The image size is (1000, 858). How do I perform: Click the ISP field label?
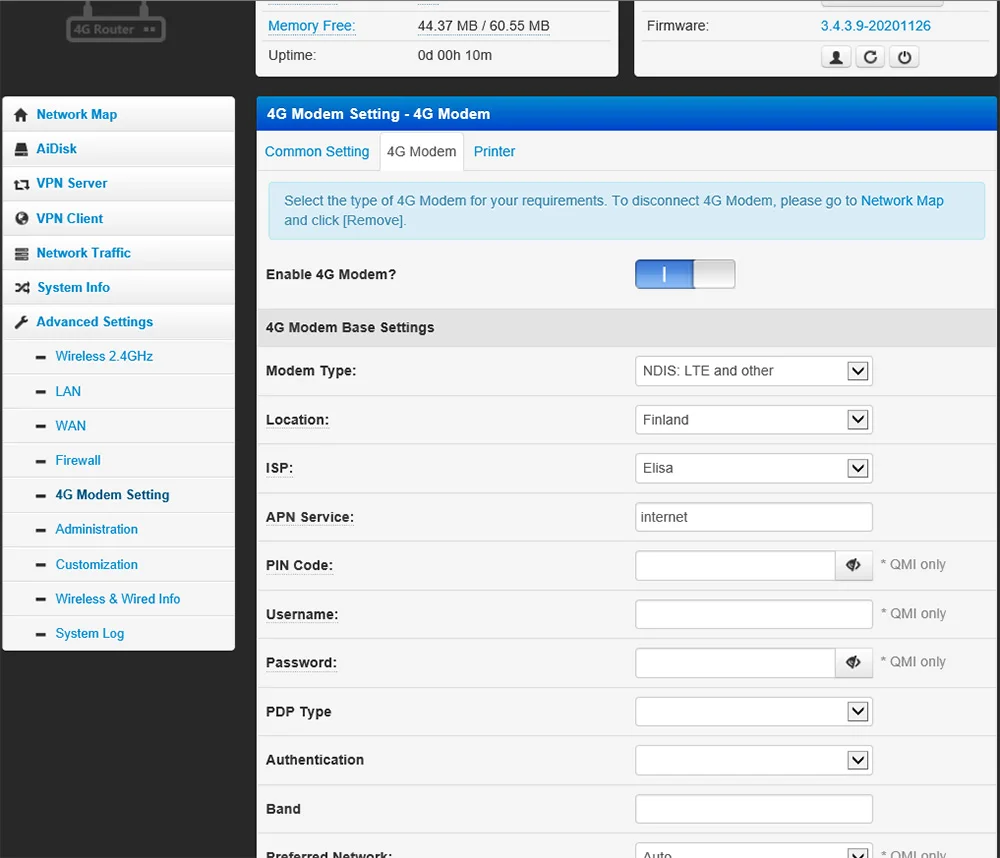279,468
